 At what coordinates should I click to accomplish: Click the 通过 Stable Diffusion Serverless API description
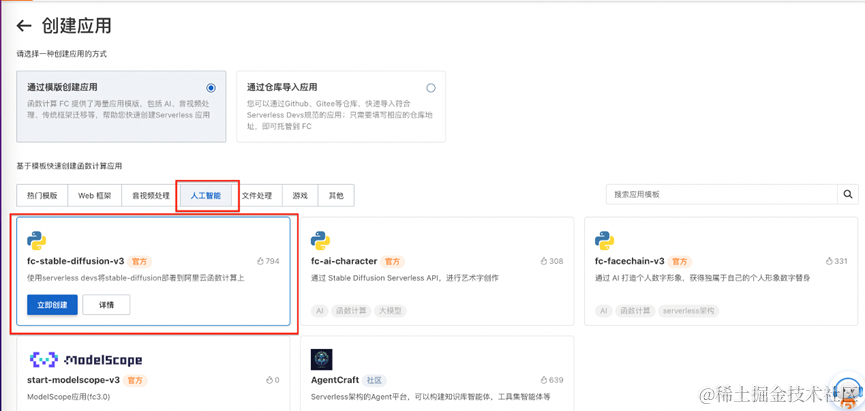pos(404,278)
